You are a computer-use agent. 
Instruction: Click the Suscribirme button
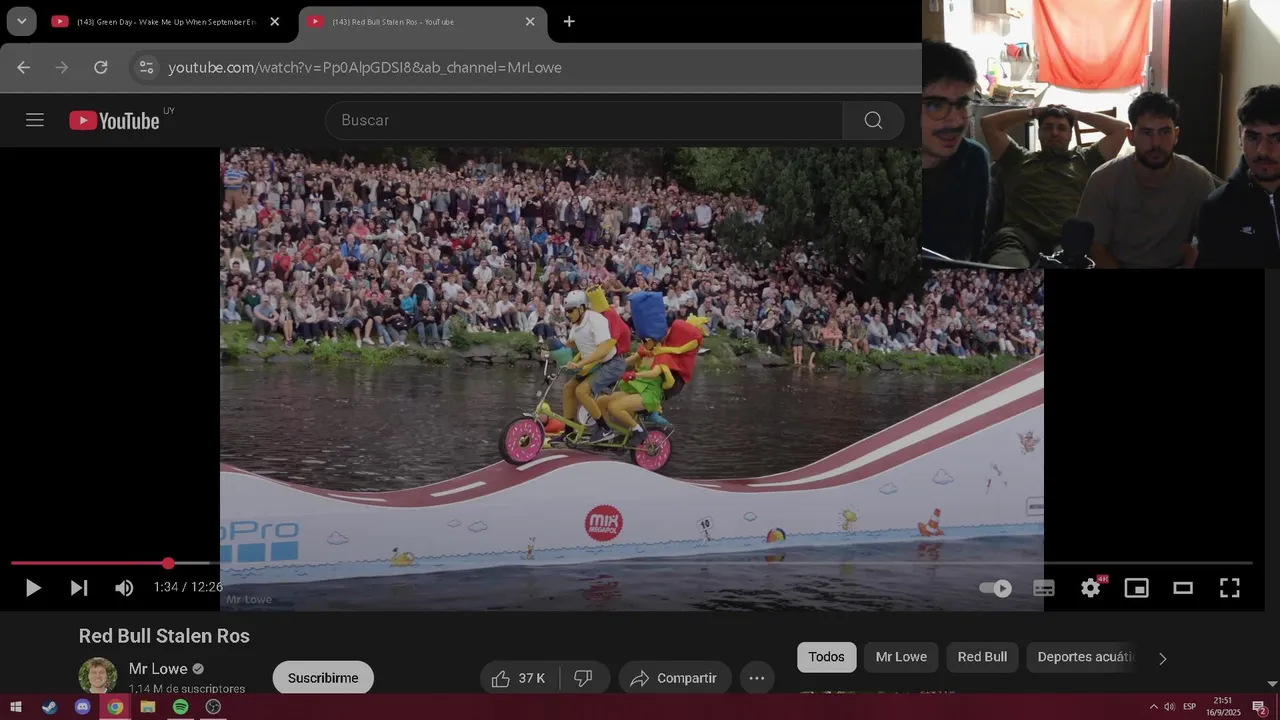click(323, 678)
